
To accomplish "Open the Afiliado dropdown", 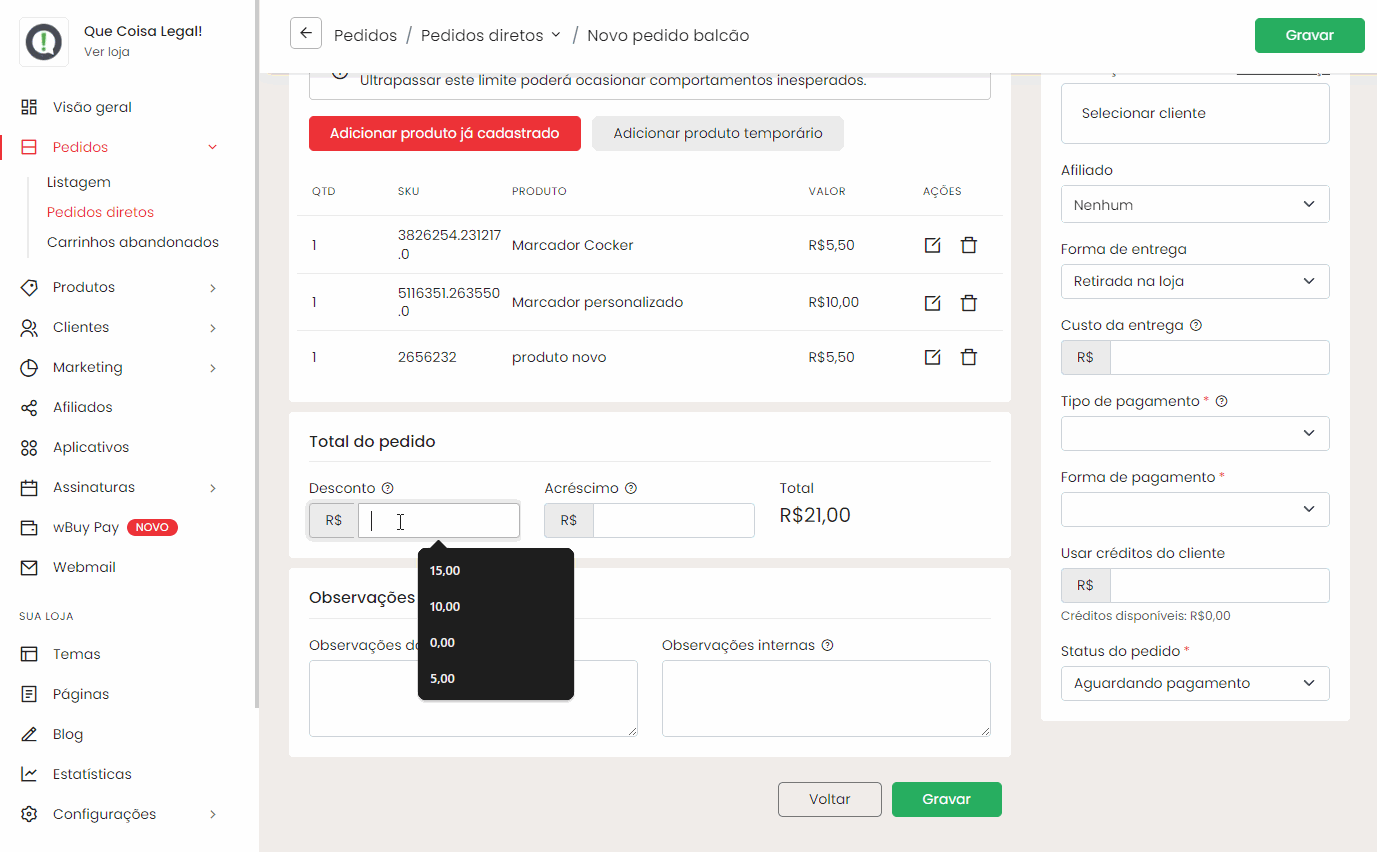I will coord(1194,205).
